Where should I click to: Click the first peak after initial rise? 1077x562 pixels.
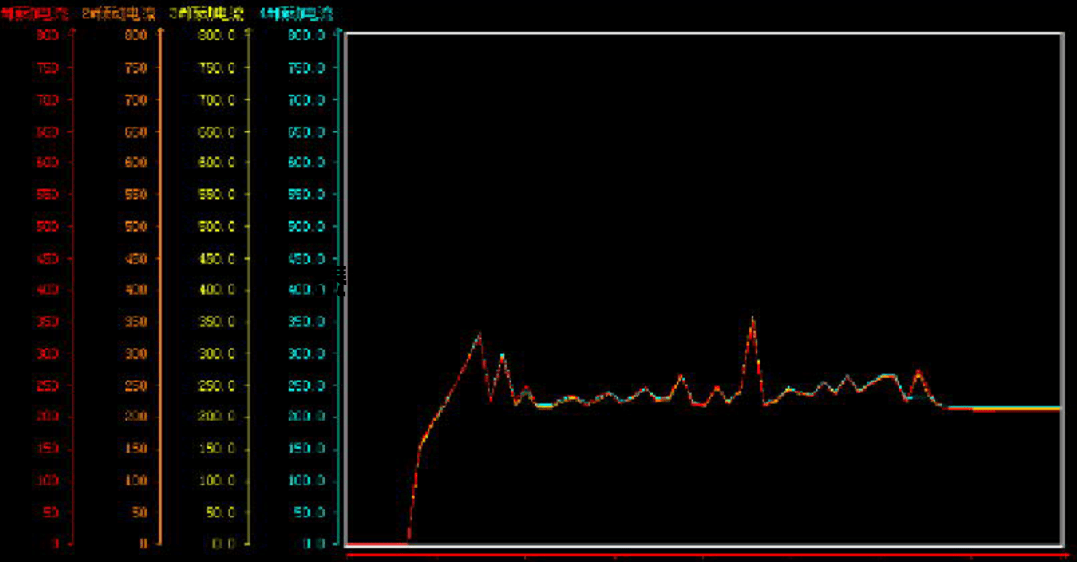tap(479, 336)
